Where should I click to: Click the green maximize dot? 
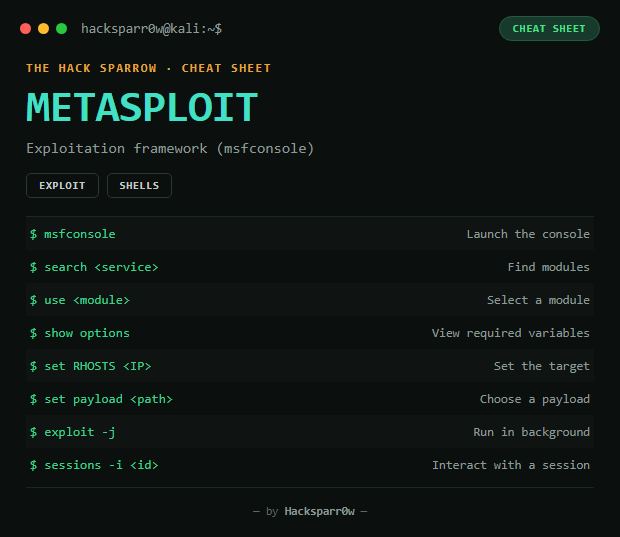[62, 28]
